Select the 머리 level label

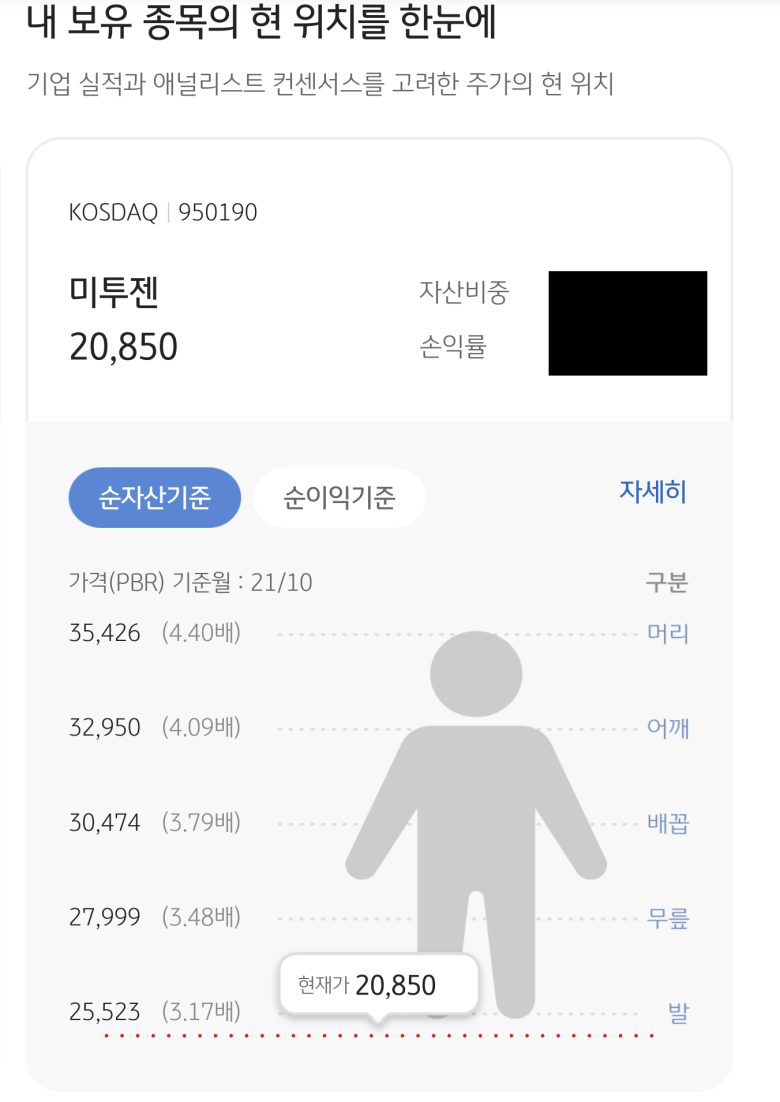668,633
